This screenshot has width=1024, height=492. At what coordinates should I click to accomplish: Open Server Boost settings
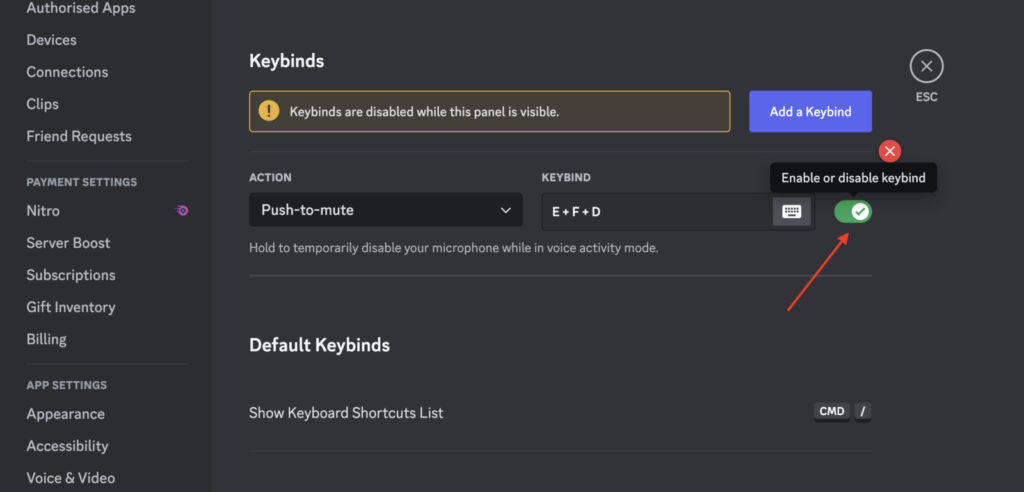[x=69, y=242]
